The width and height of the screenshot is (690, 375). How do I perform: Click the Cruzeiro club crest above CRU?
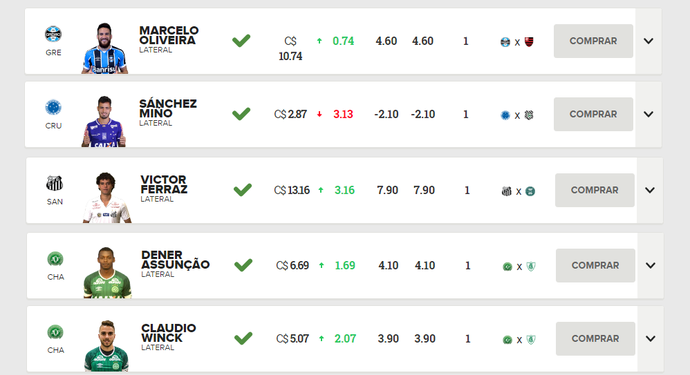click(x=53, y=107)
